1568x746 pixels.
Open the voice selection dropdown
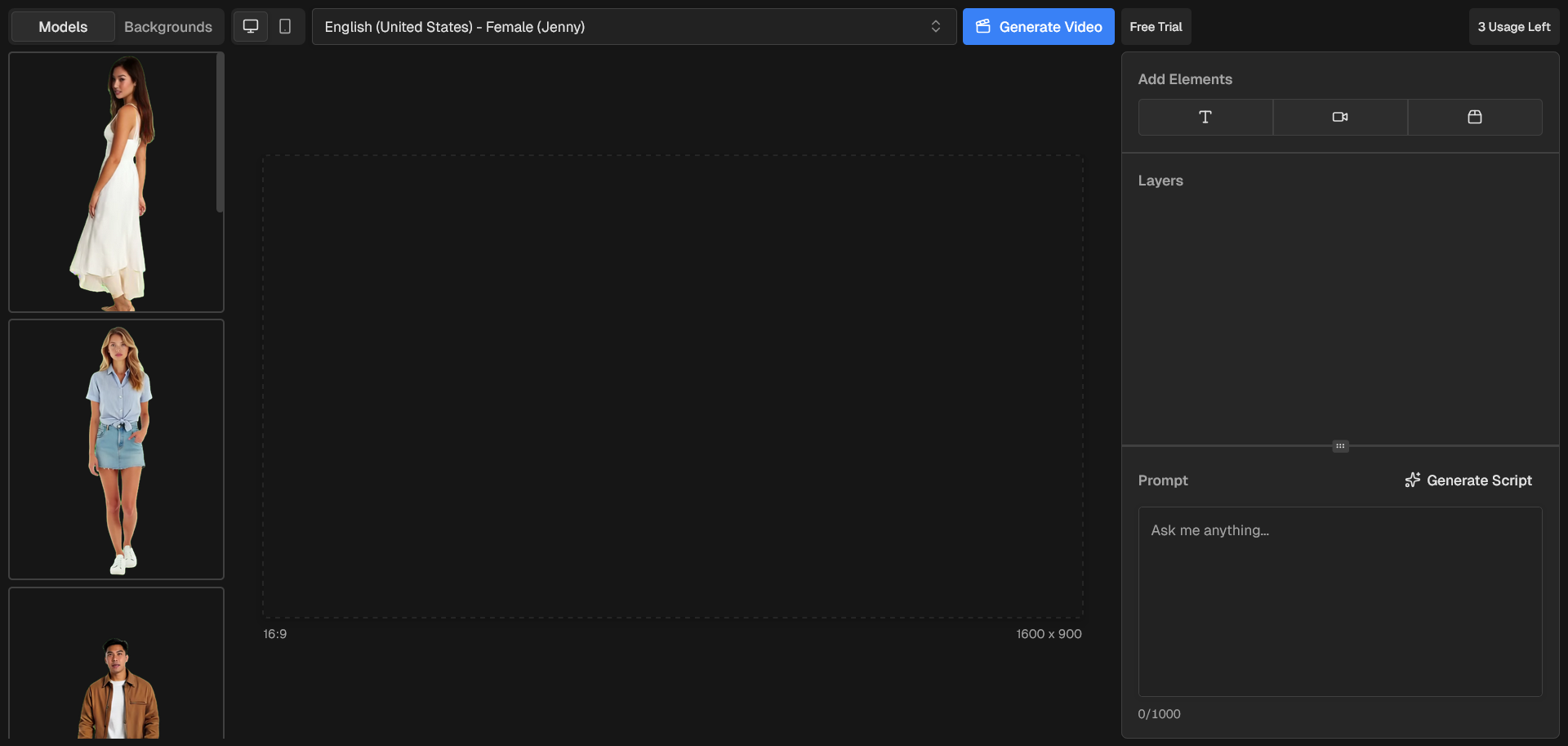coord(633,26)
